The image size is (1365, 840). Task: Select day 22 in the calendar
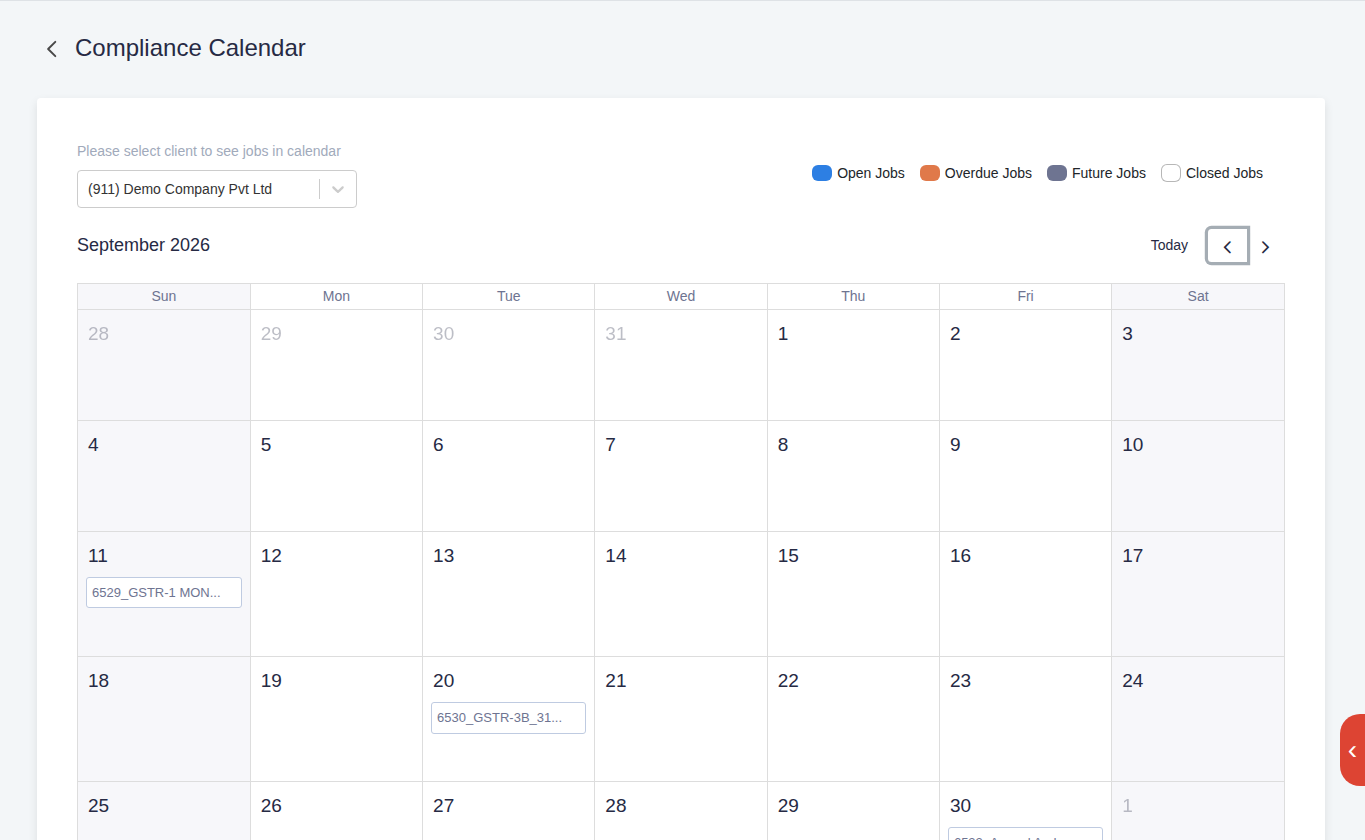(789, 681)
